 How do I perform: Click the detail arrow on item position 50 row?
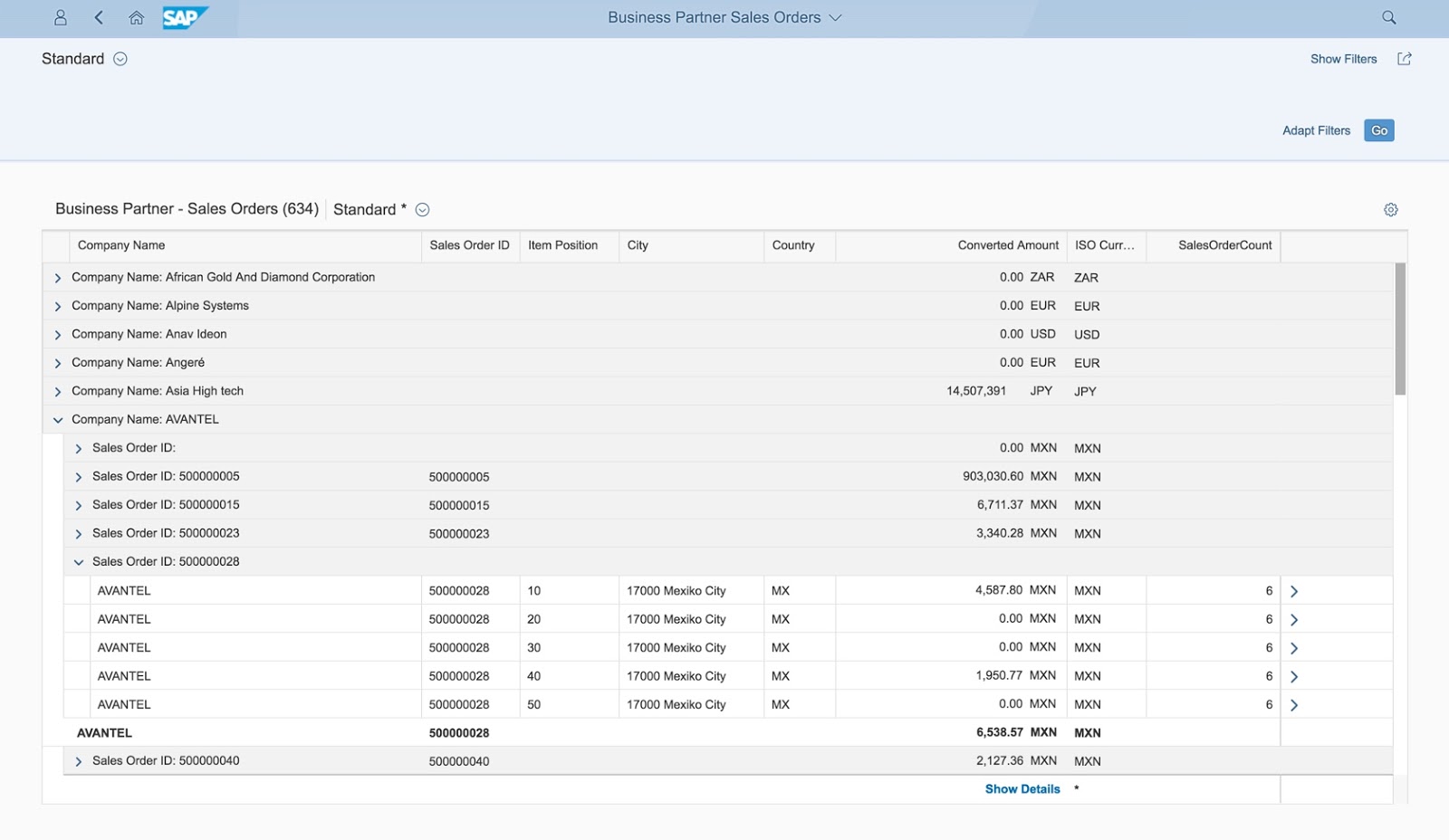[x=1295, y=704]
